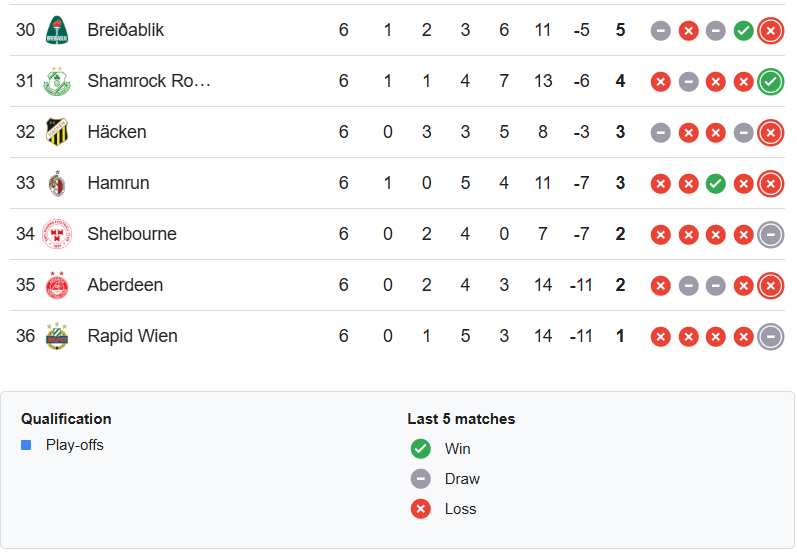Click Hamrun's green win result icon
The height and width of the screenshot is (555, 797).
(715, 183)
